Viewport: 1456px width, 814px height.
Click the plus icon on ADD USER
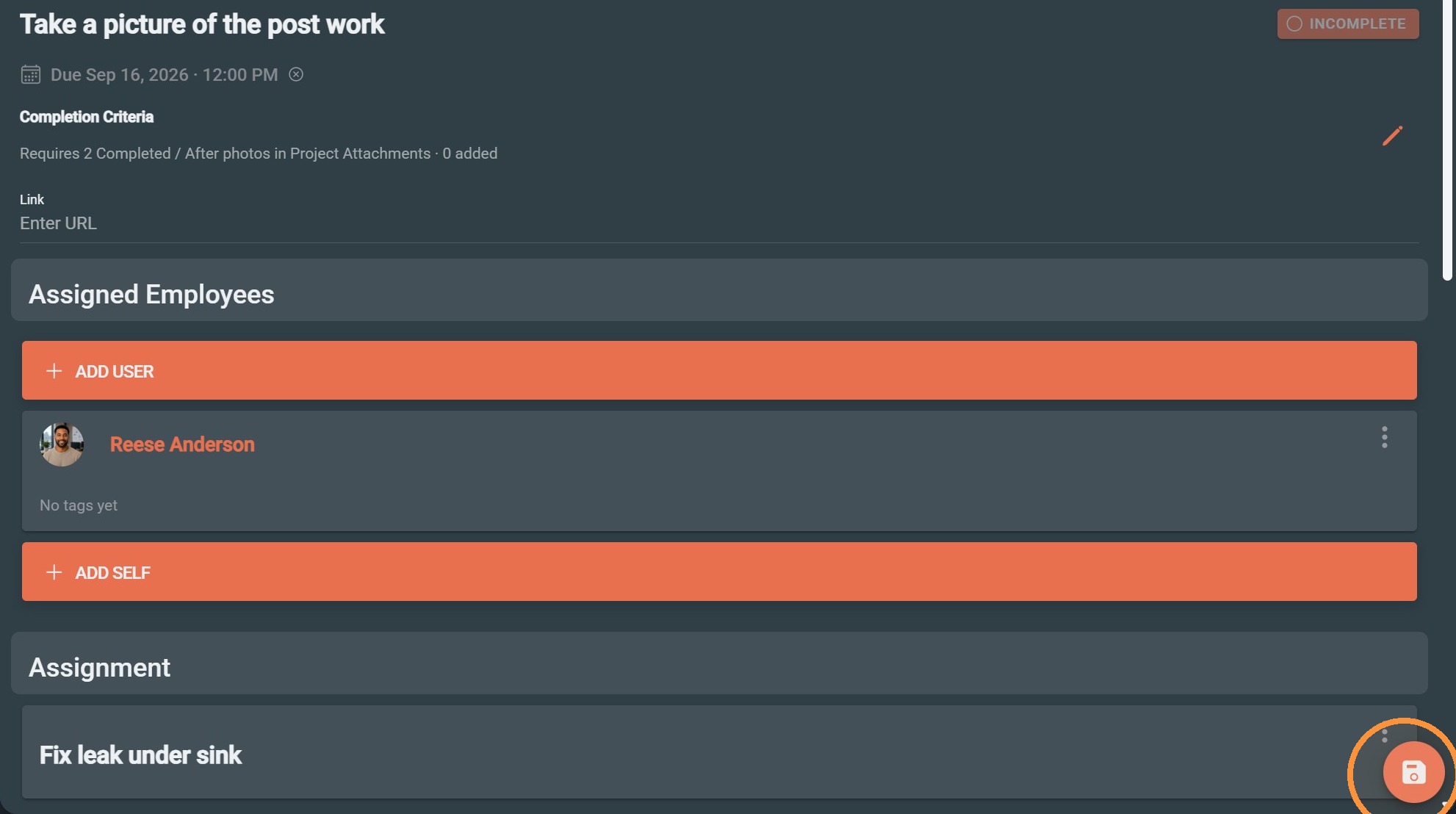tap(54, 371)
